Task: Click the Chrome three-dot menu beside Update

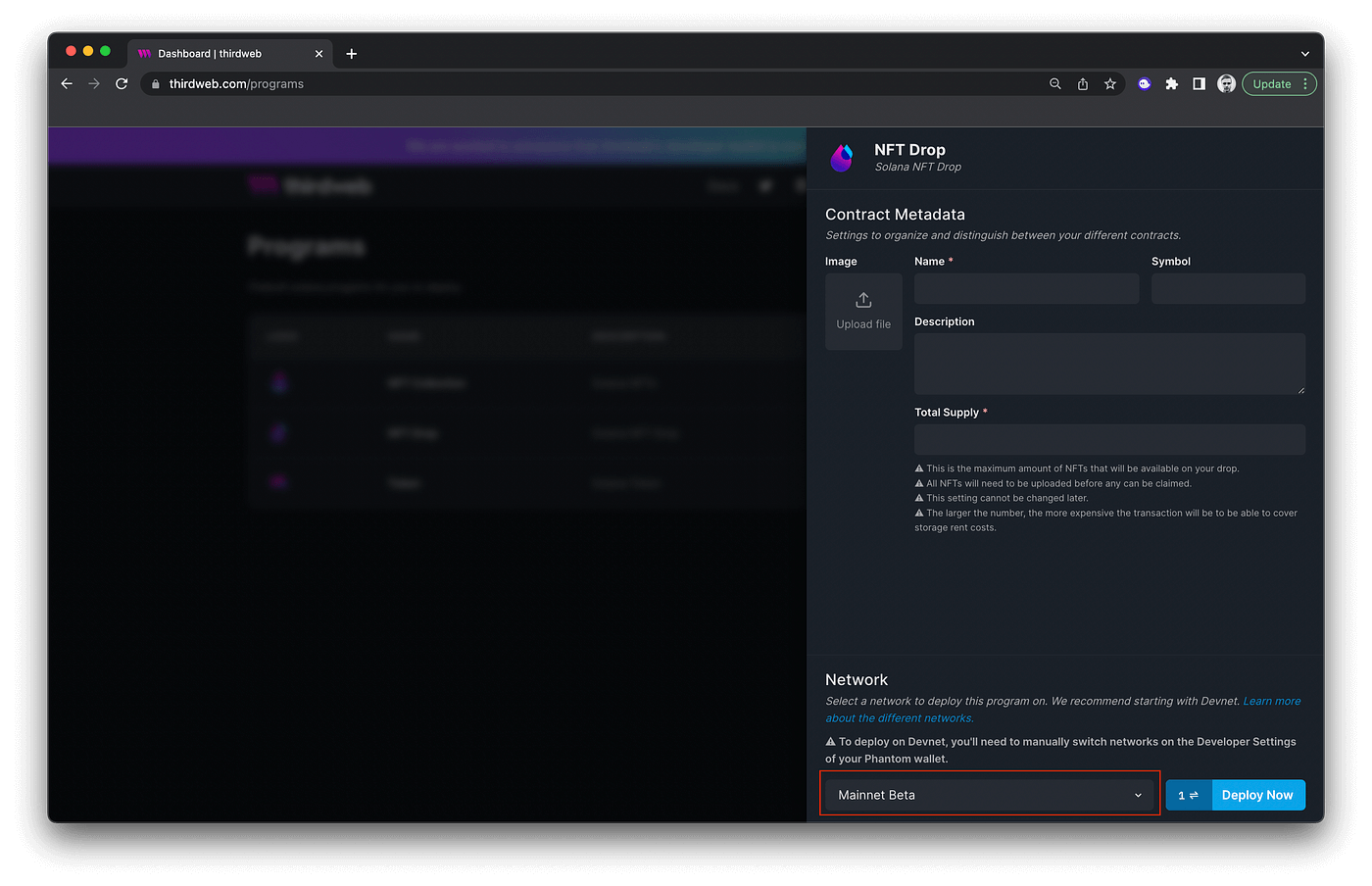Action: click(1306, 84)
